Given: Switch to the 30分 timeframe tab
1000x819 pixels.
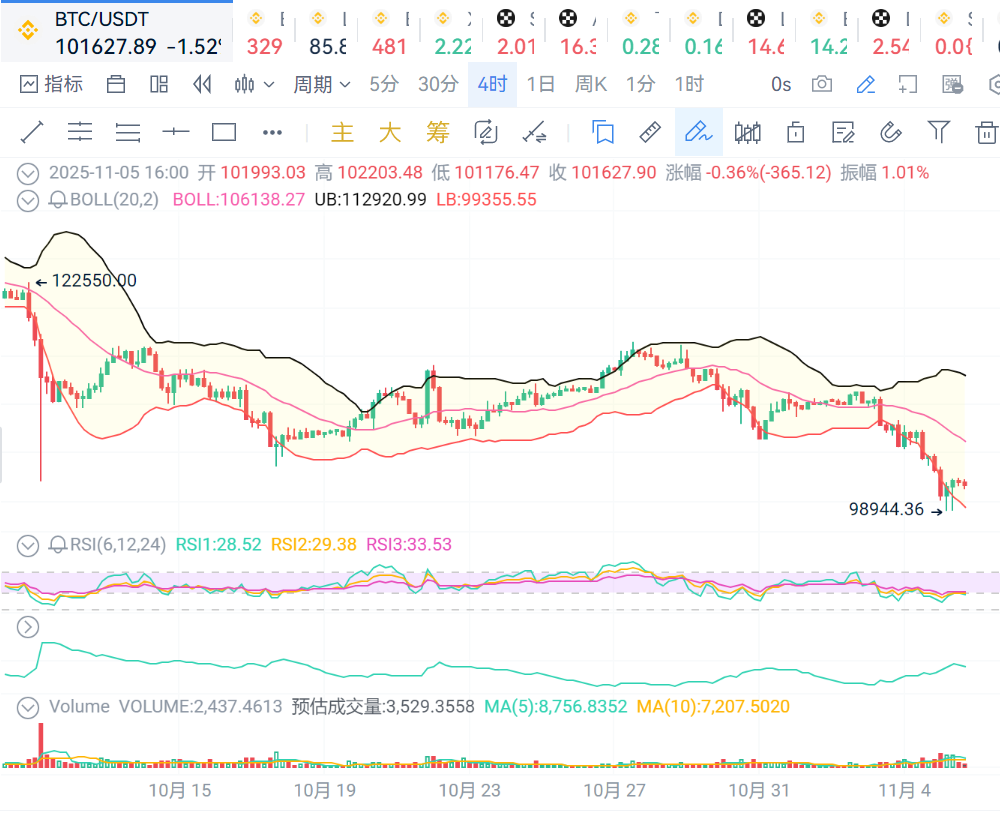Looking at the screenshot, I should (438, 85).
